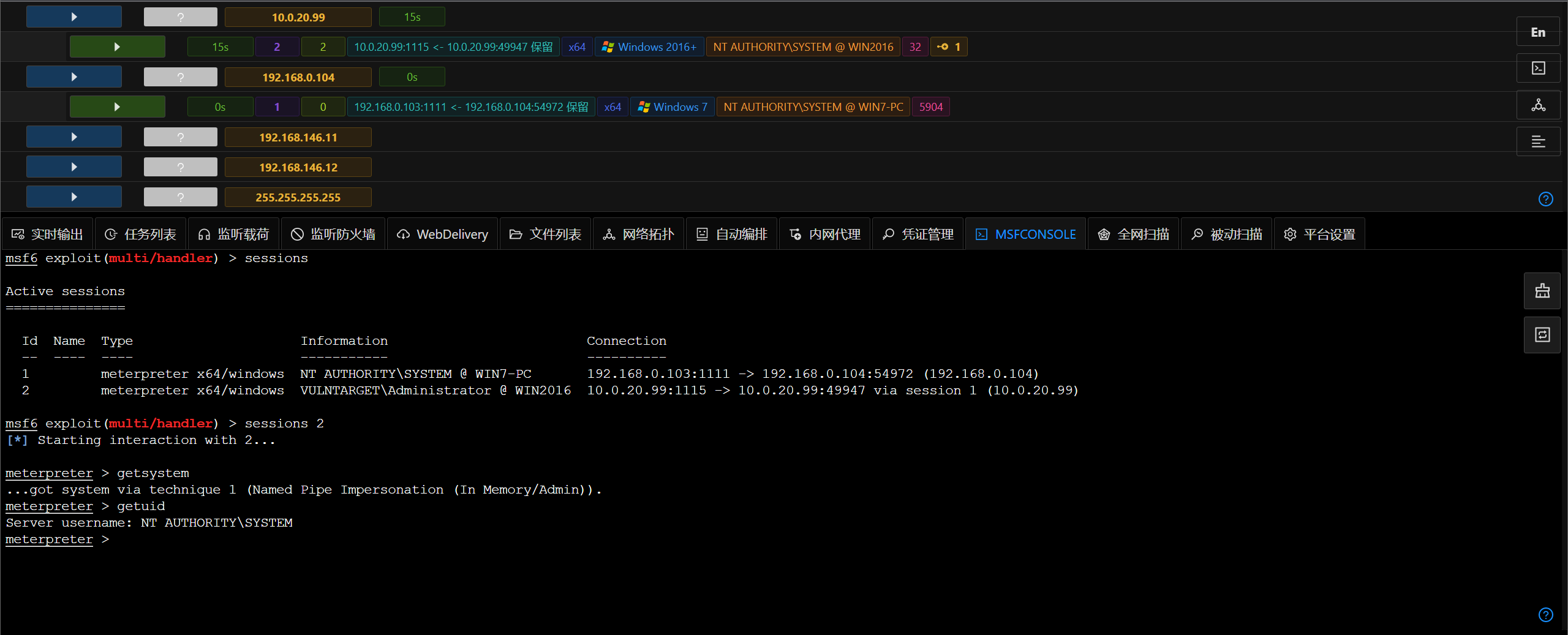1568x635 pixels.
Task: Switch to the 自动编排 tab
Action: point(732,234)
